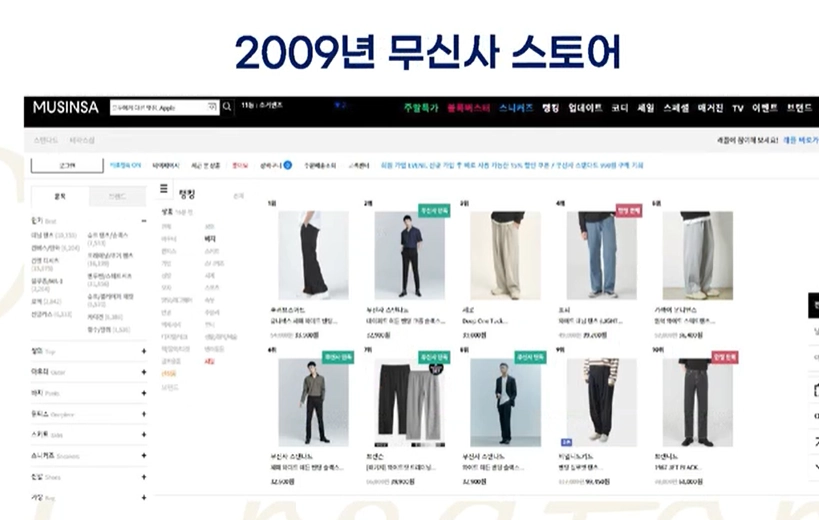Open the 매거진 menu item
Screen dimensions: 819x520
coord(710,108)
